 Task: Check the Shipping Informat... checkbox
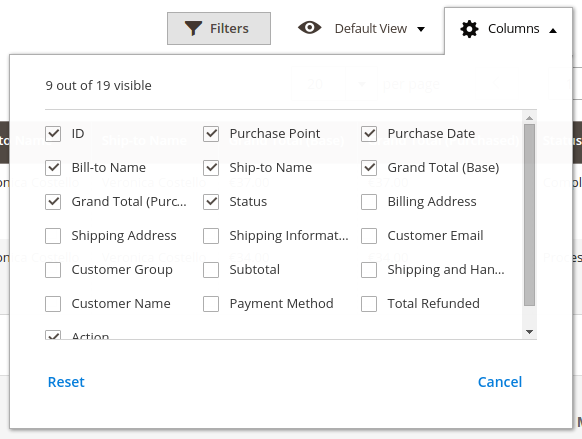211,236
